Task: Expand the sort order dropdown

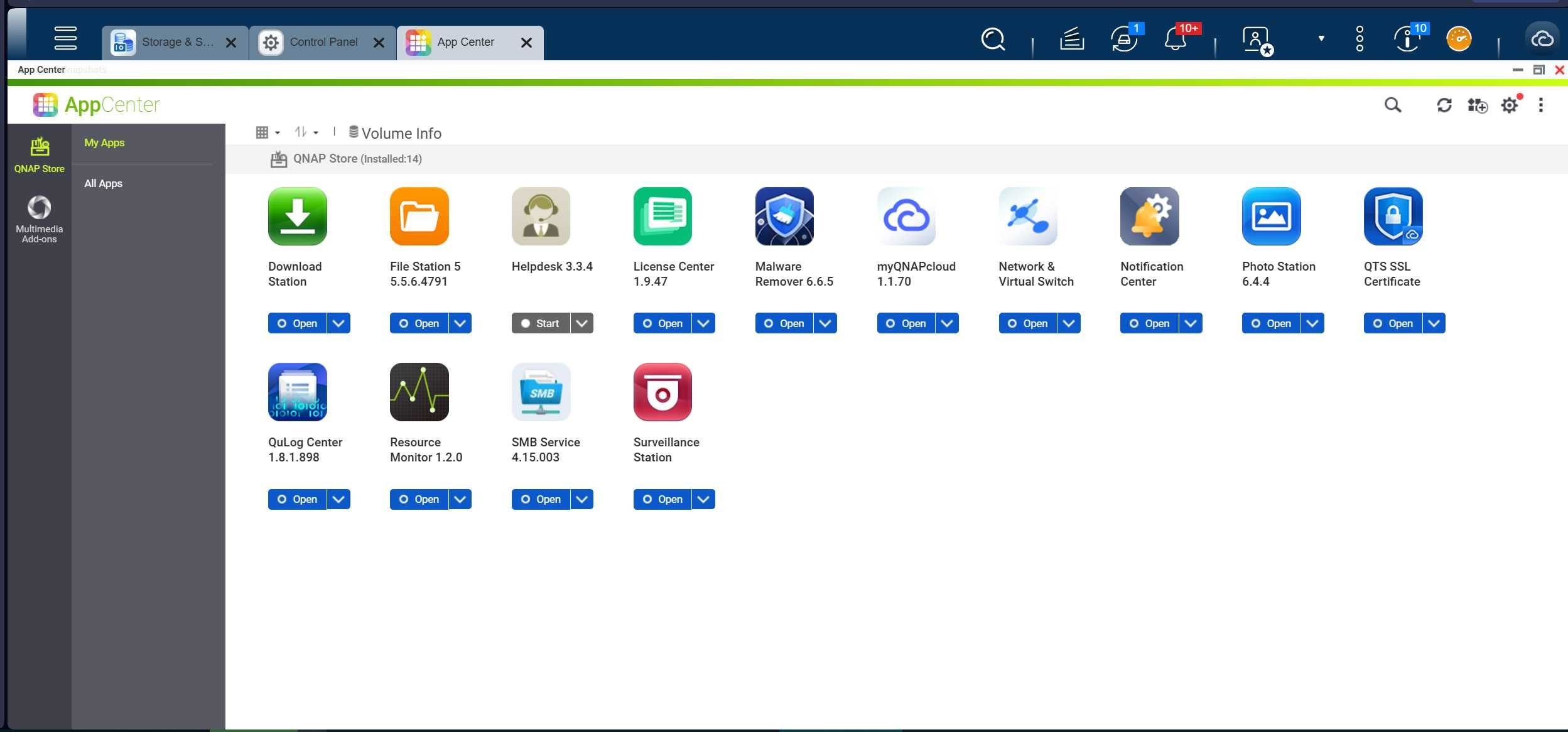Action: (306, 132)
